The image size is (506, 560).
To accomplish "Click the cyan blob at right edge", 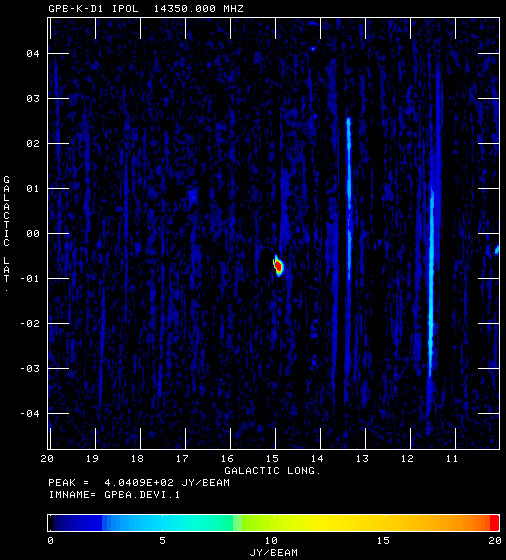I will [497, 250].
